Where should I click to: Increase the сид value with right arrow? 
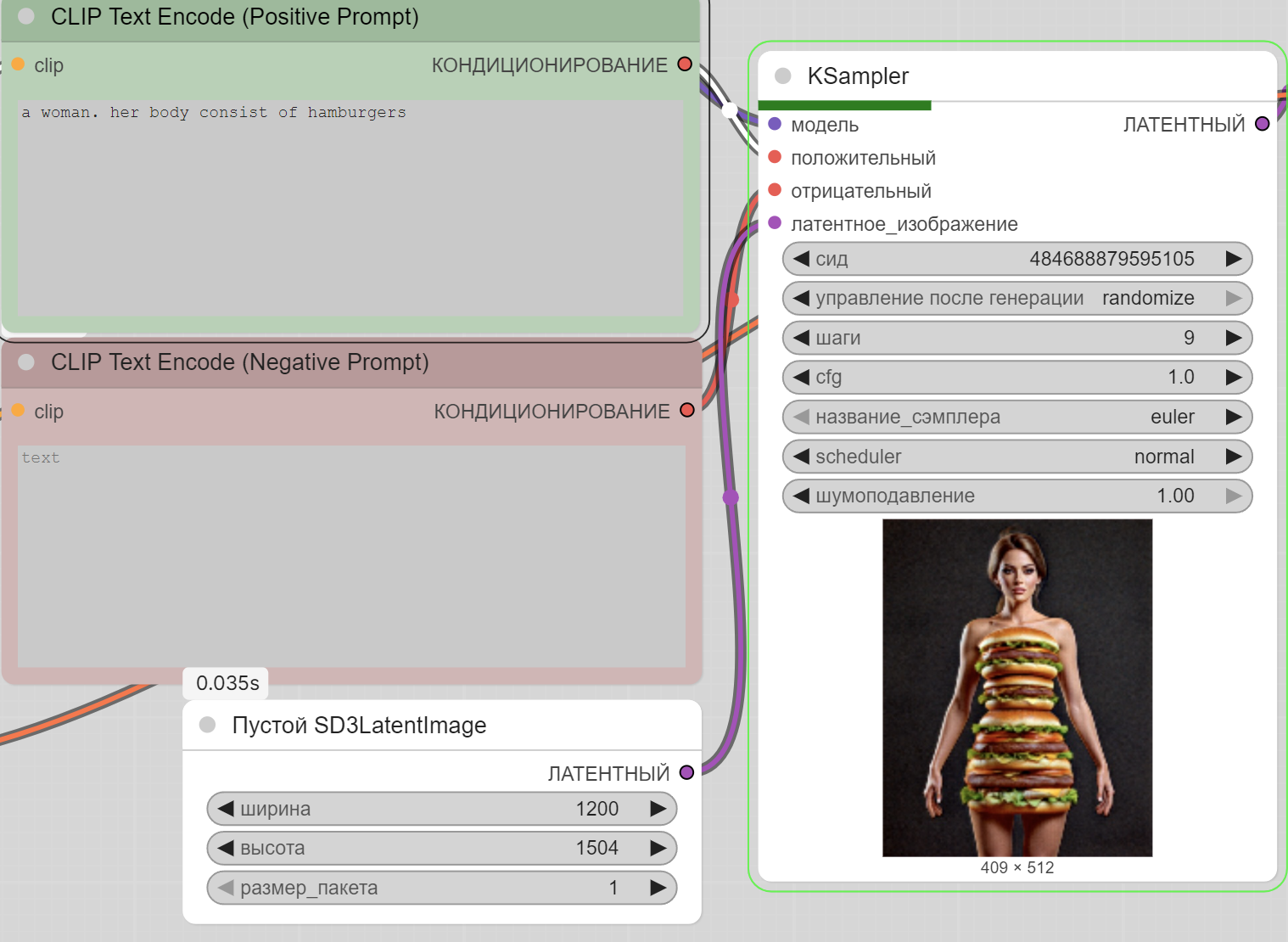[1234, 259]
